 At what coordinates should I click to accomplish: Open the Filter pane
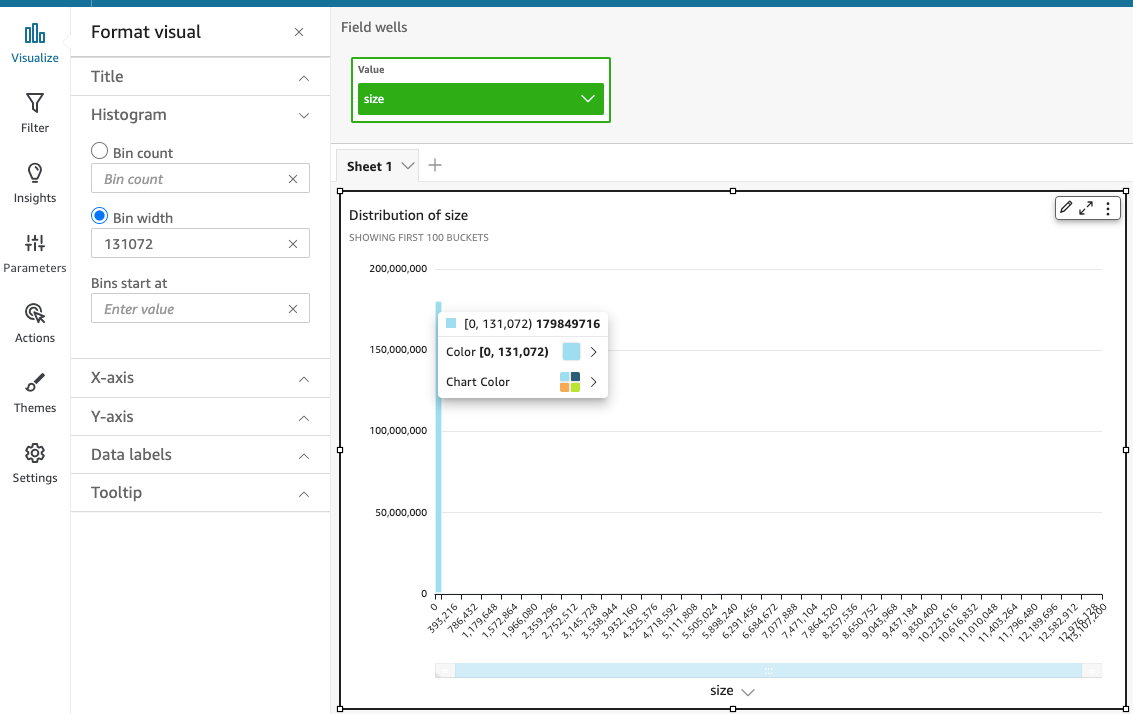tap(35, 113)
